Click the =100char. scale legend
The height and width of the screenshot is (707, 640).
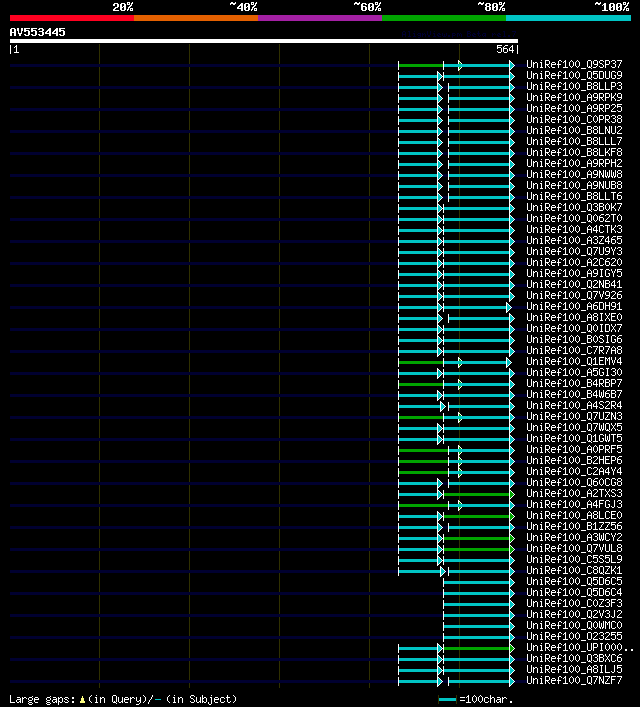[x=476, y=699]
